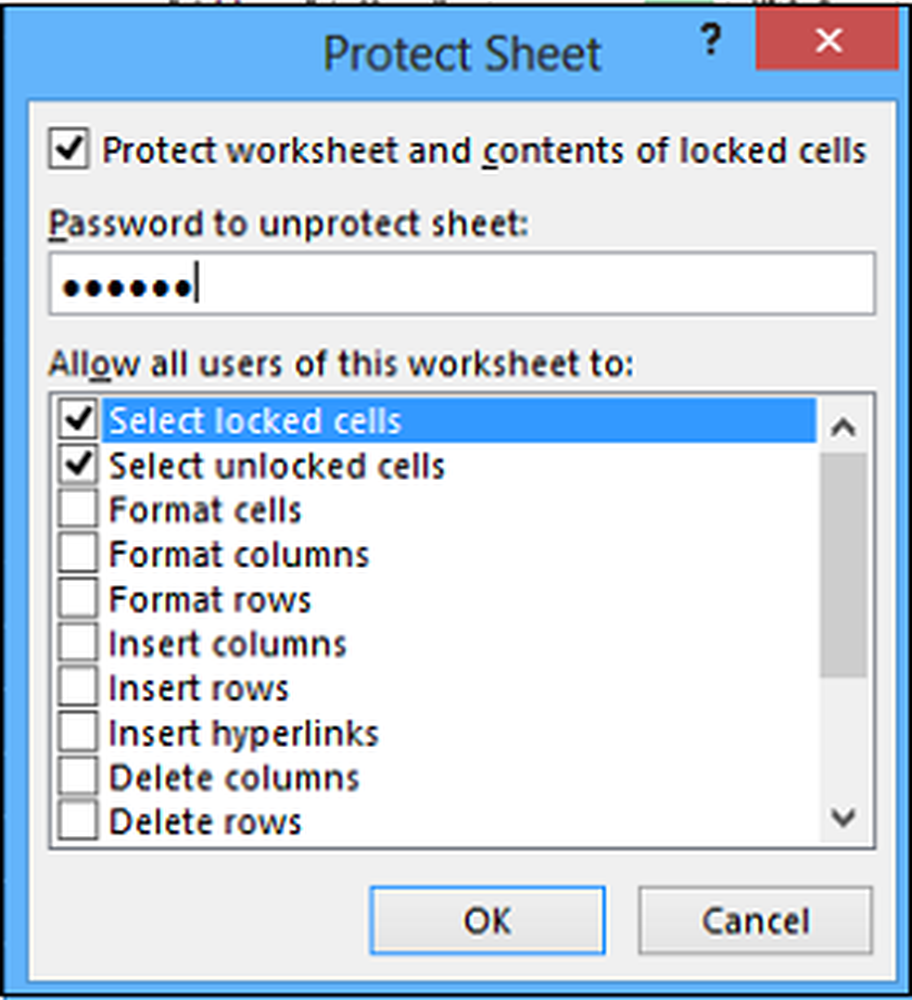
Task: Enable the Format columns permission
Action: coord(79,554)
